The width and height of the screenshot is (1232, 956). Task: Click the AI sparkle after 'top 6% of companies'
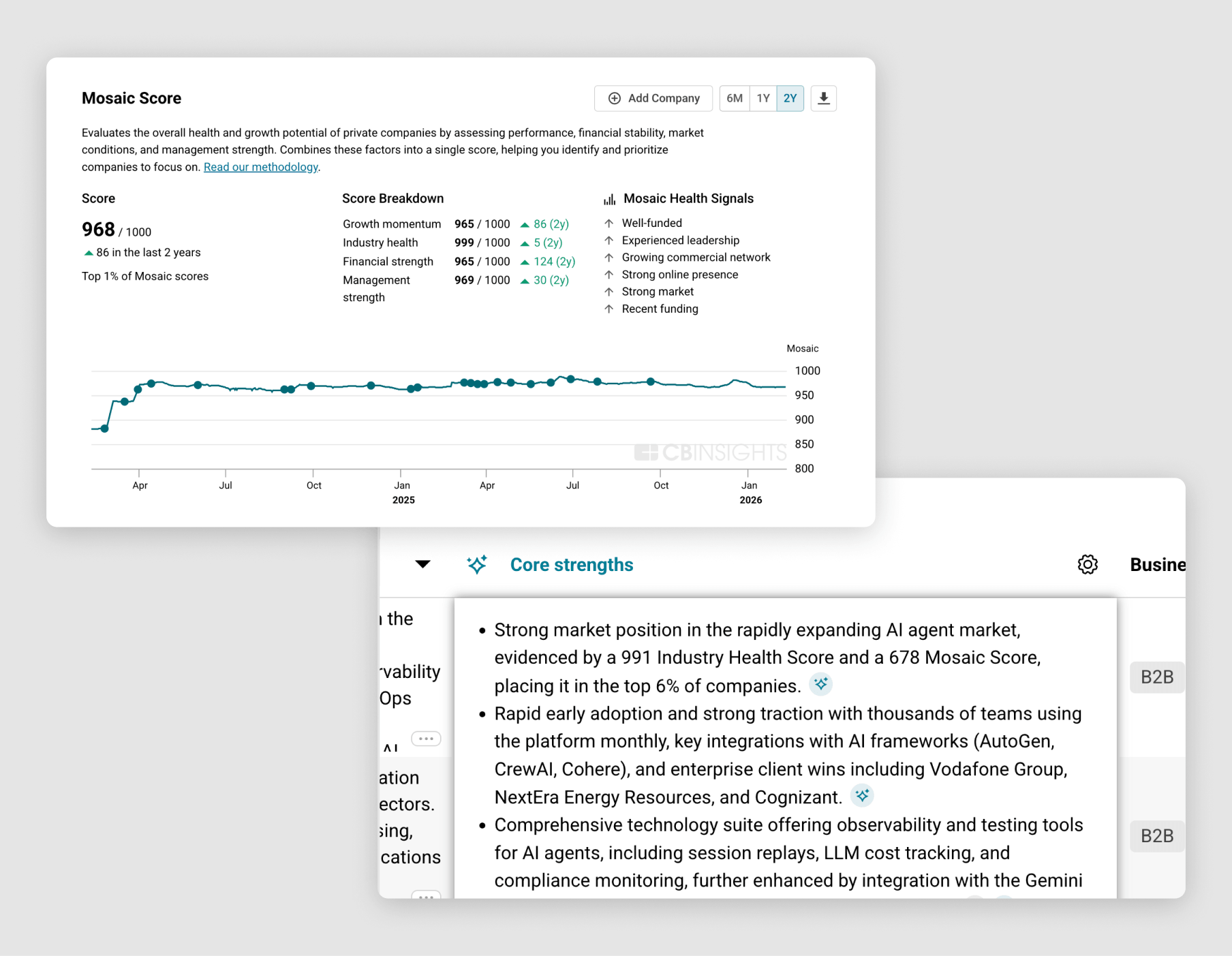(x=821, y=683)
